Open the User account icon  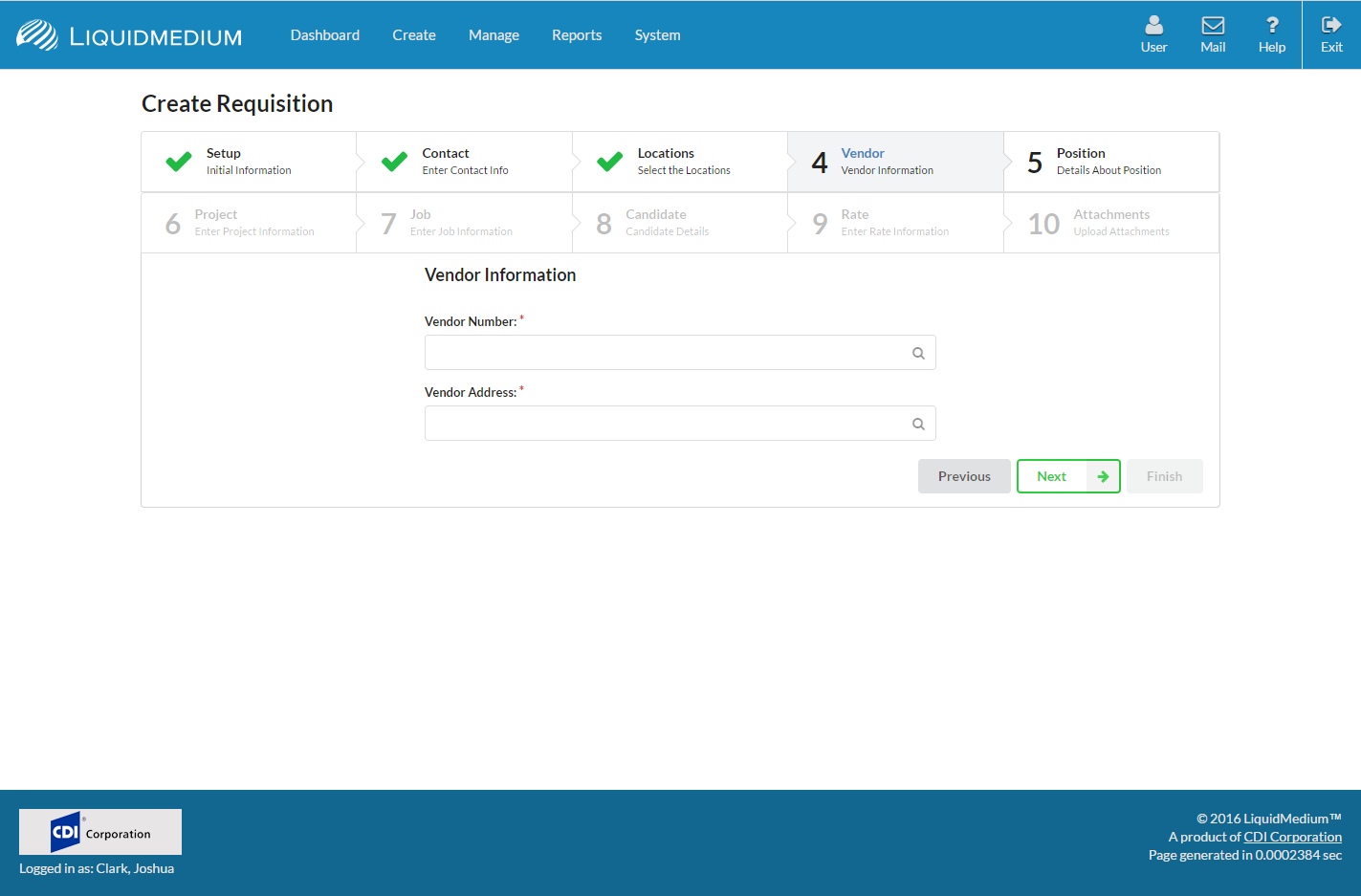tap(1153, 26)
